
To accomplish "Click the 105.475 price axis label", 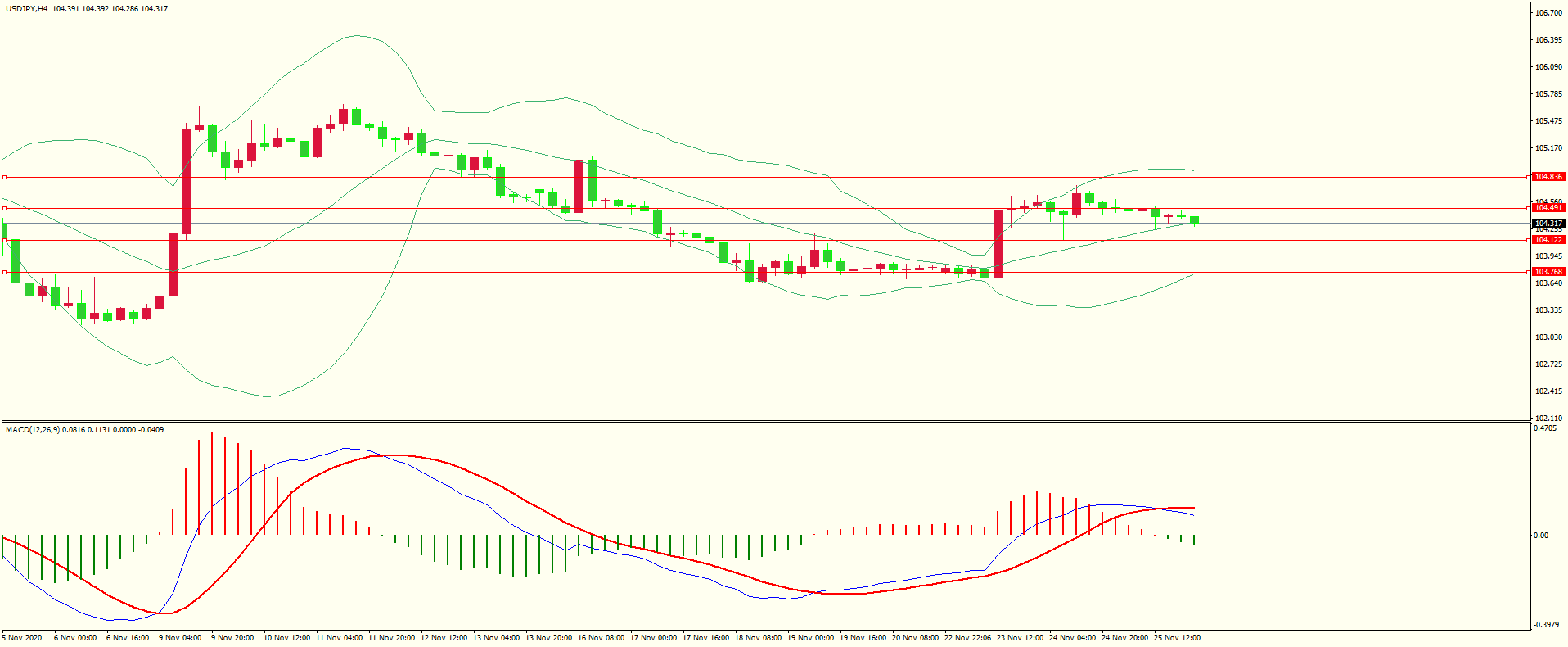I will [1549, 121].
